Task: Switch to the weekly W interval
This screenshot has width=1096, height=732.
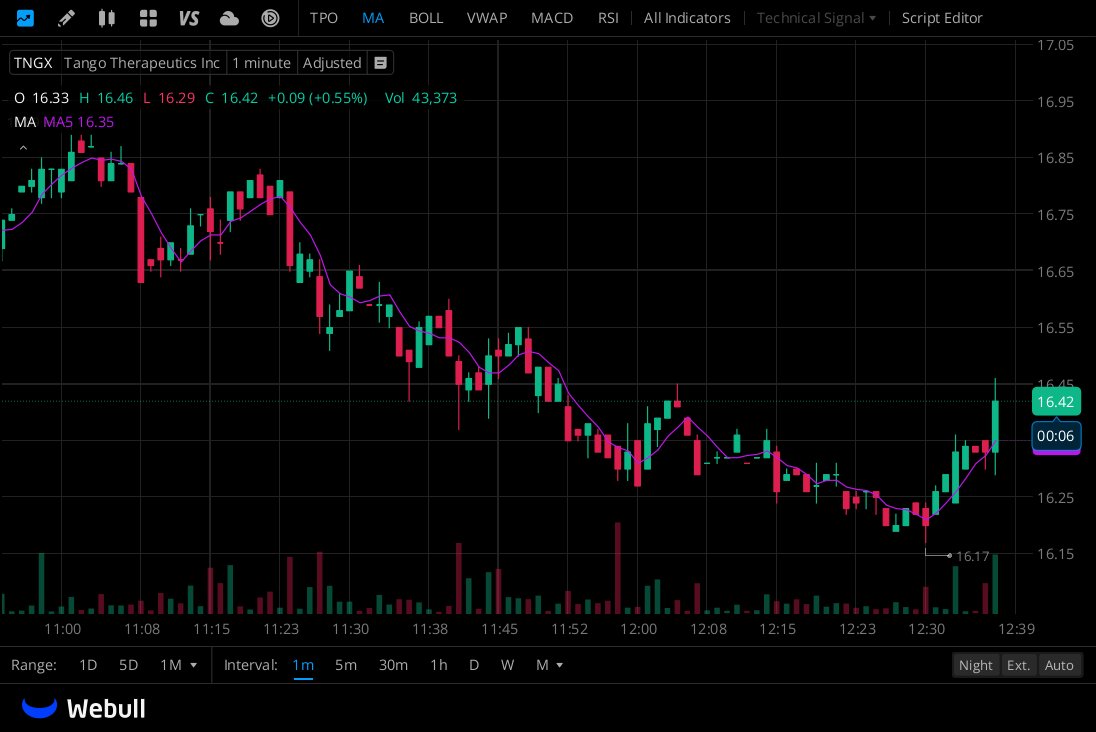Action: 507,665
